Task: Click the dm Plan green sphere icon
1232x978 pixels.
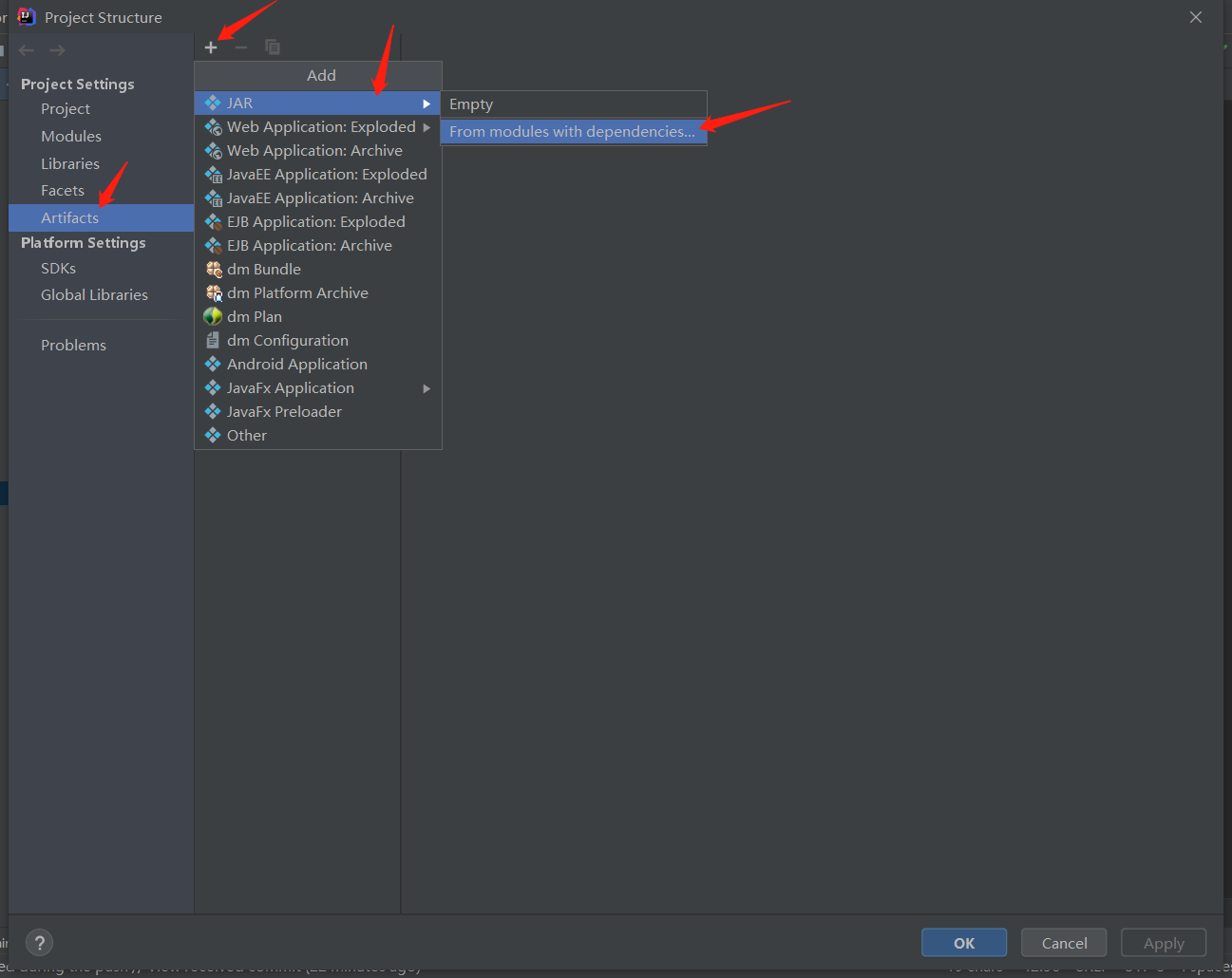Action: pos(213,316)
